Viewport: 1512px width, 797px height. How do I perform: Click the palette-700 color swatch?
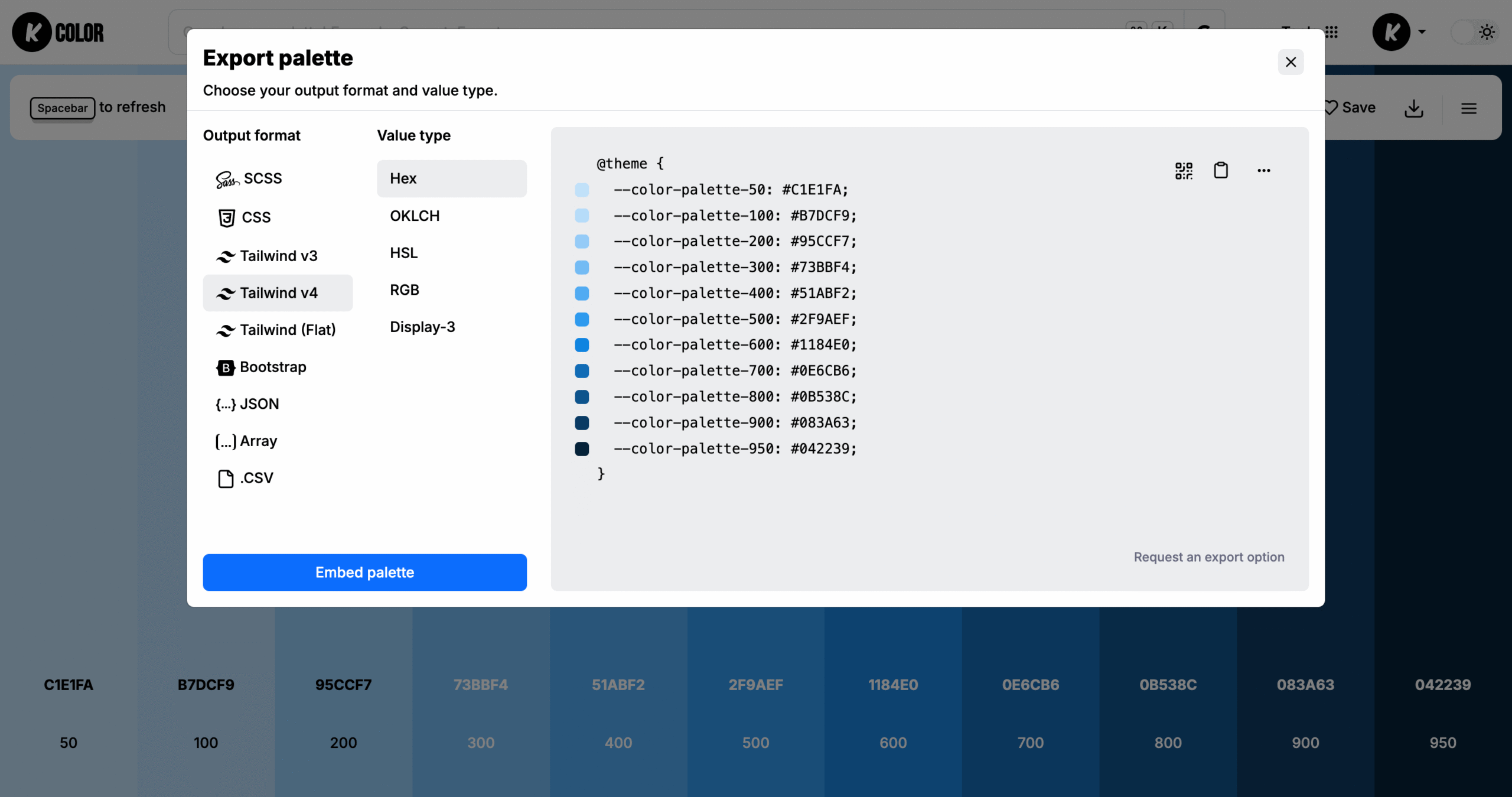[x=582, y=371]
